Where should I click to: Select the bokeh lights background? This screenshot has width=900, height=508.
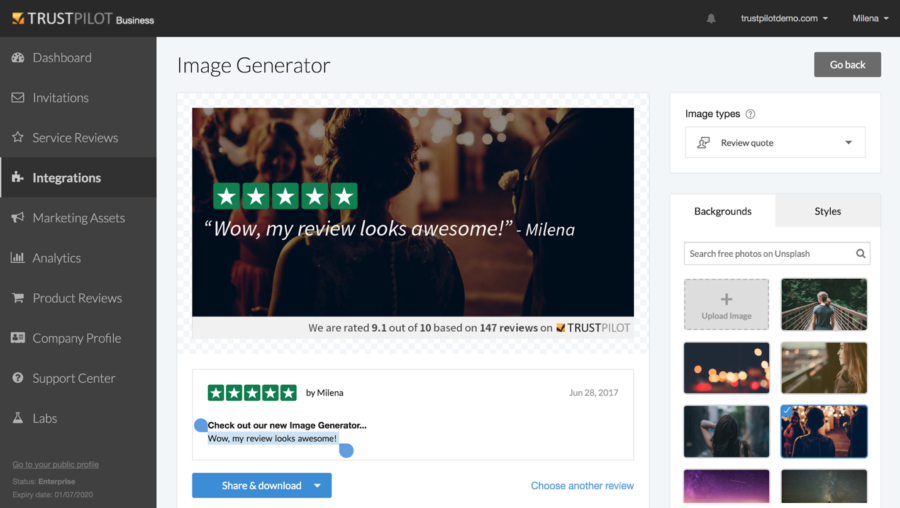(x=727, y=368)
